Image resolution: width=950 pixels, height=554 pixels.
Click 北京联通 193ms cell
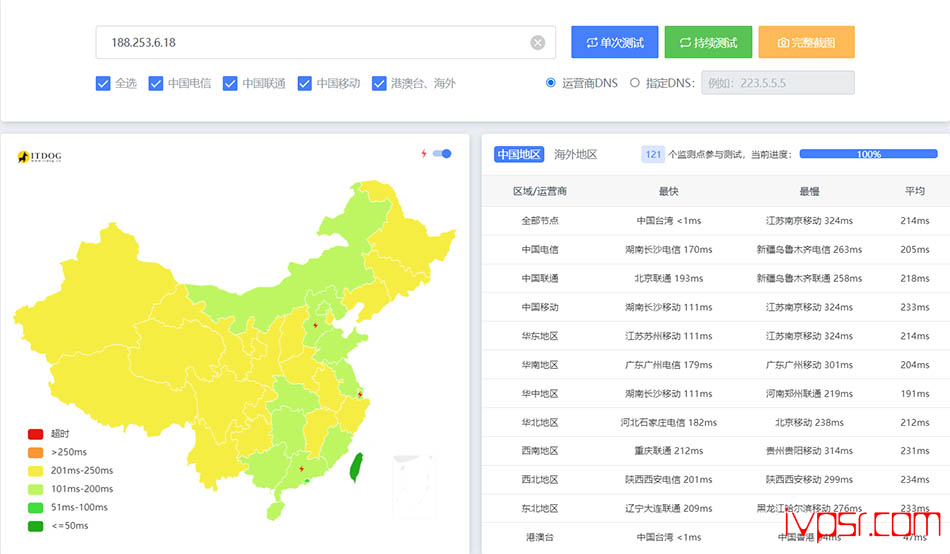pyautogui.click(x=669, y=278)
